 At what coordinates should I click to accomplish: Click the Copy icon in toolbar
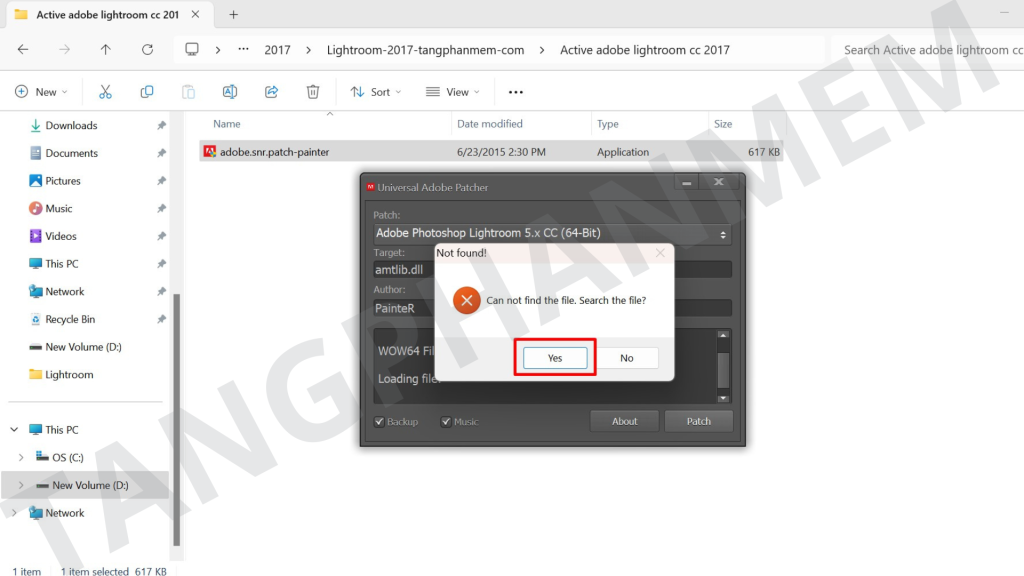[147, 92]
